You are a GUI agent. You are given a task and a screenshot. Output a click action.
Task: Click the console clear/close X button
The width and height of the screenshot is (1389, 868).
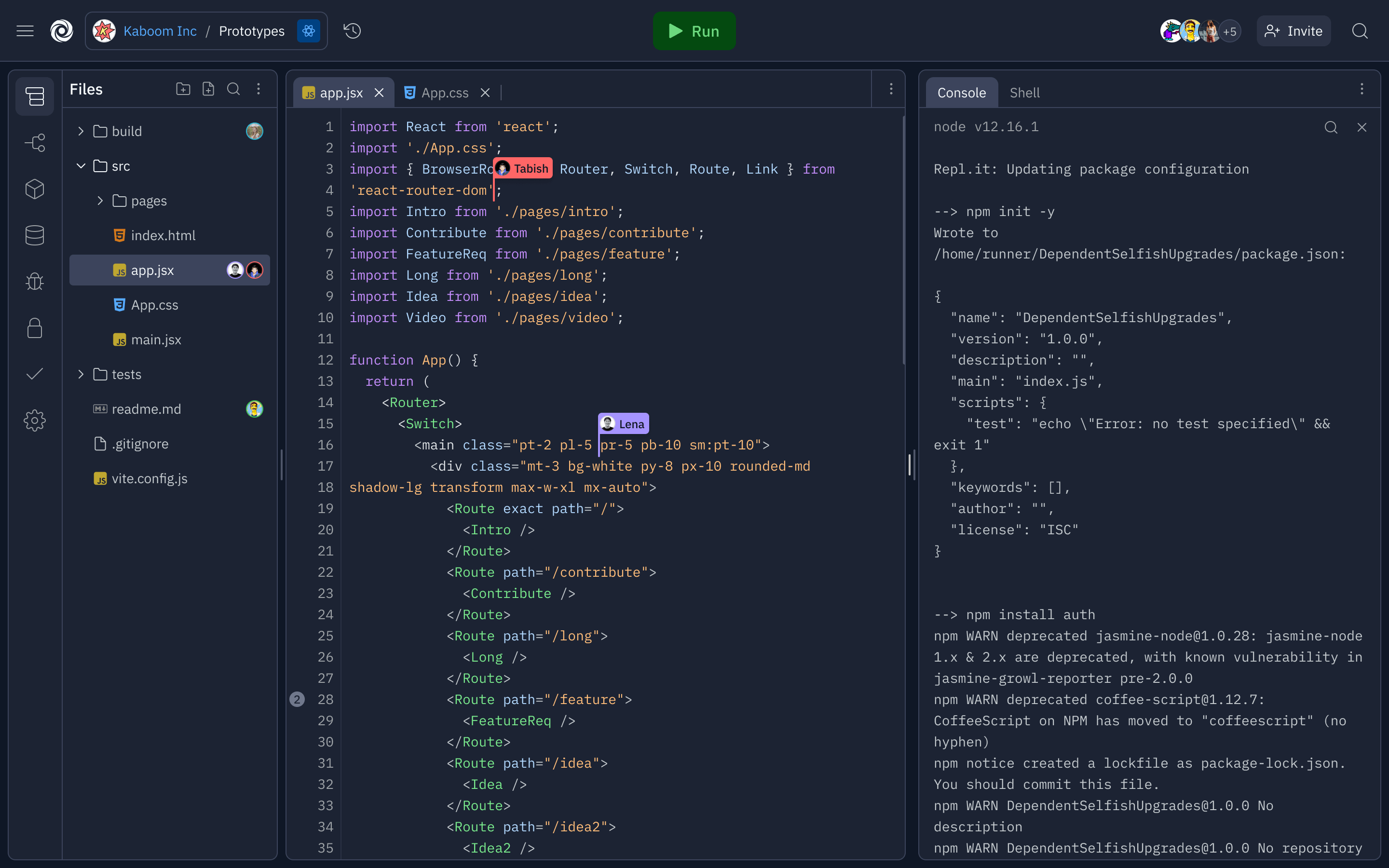[x=1361, y=127]
